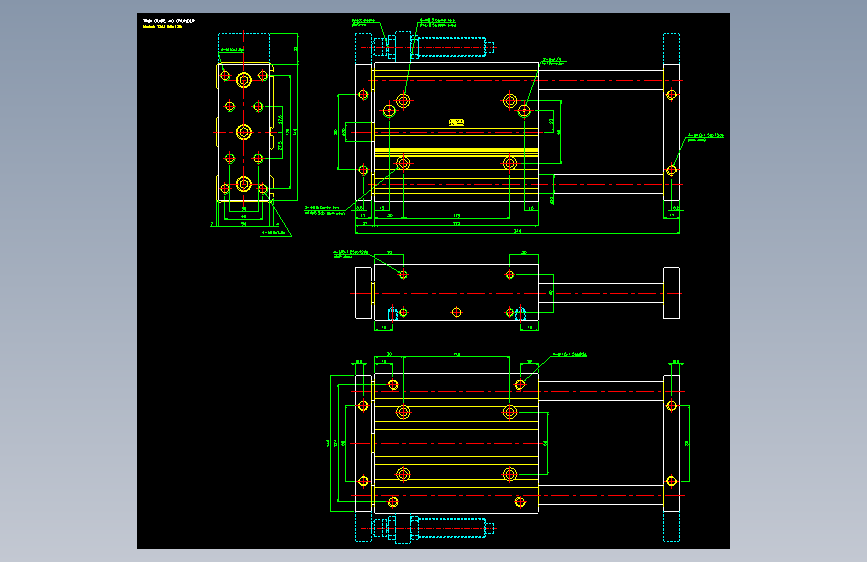Viewport: 867px width, 562px height.
Task: Select dashed cyan outline below bottom view's right plate
Action: [x=671, y=527]
